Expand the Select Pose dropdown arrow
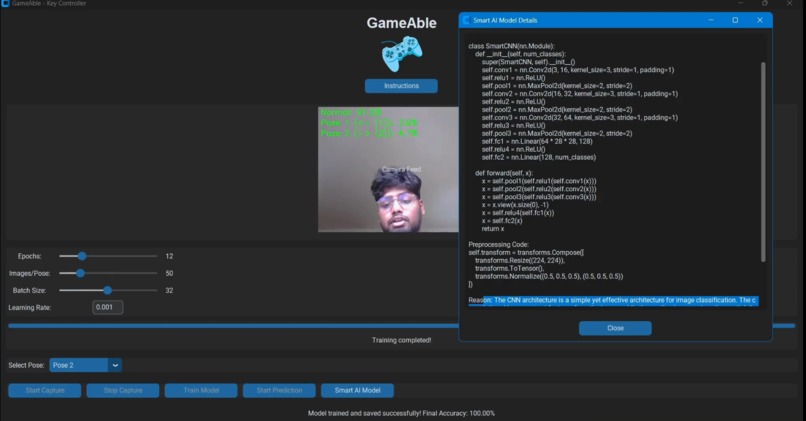The height and width of the screenshot is (421, 806). [x=115, y=365]
